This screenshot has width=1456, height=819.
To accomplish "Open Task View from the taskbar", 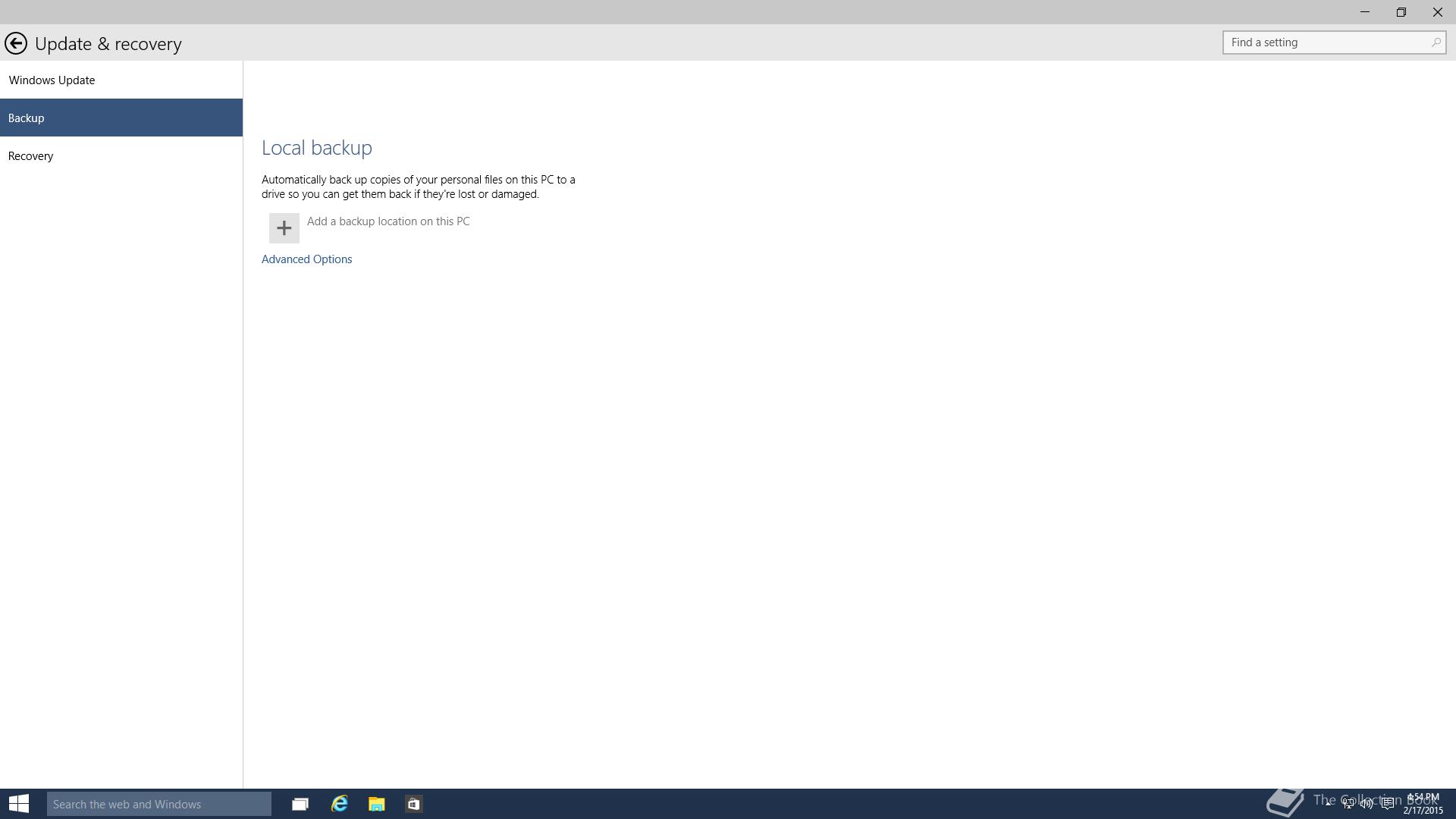I will click(300, 804).
